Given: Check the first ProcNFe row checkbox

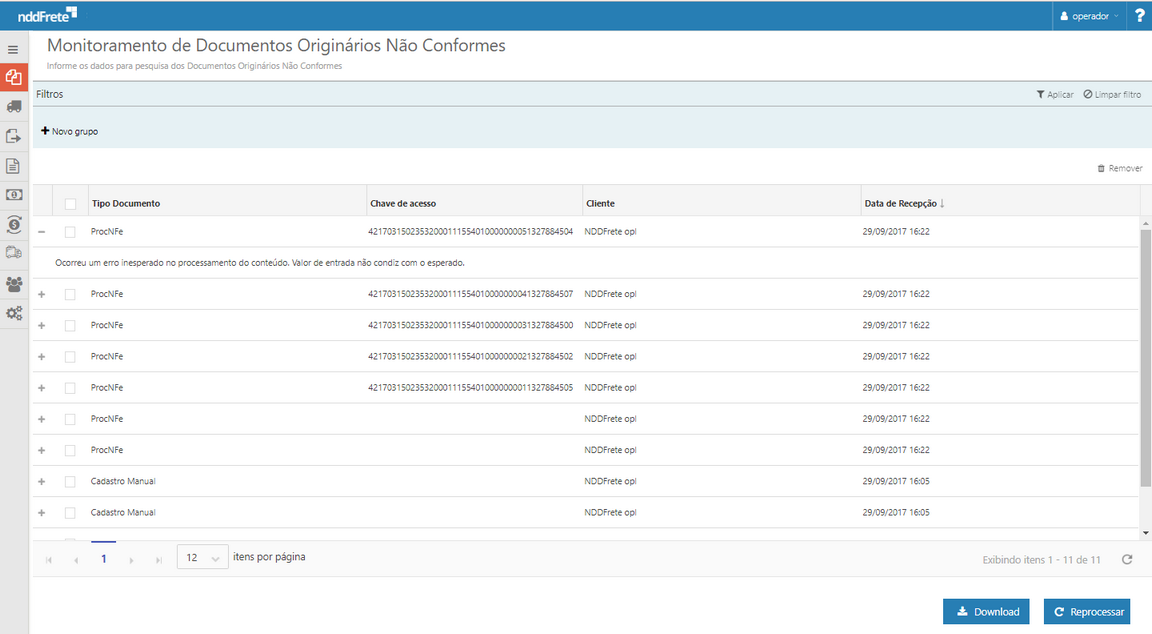Looking at the screenshot, I should 70,232.
